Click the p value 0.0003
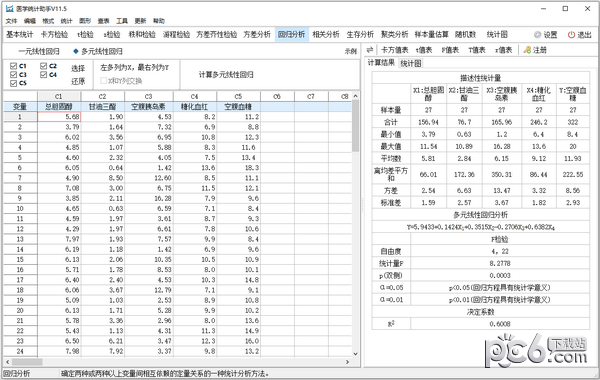 tap(500, 275)
